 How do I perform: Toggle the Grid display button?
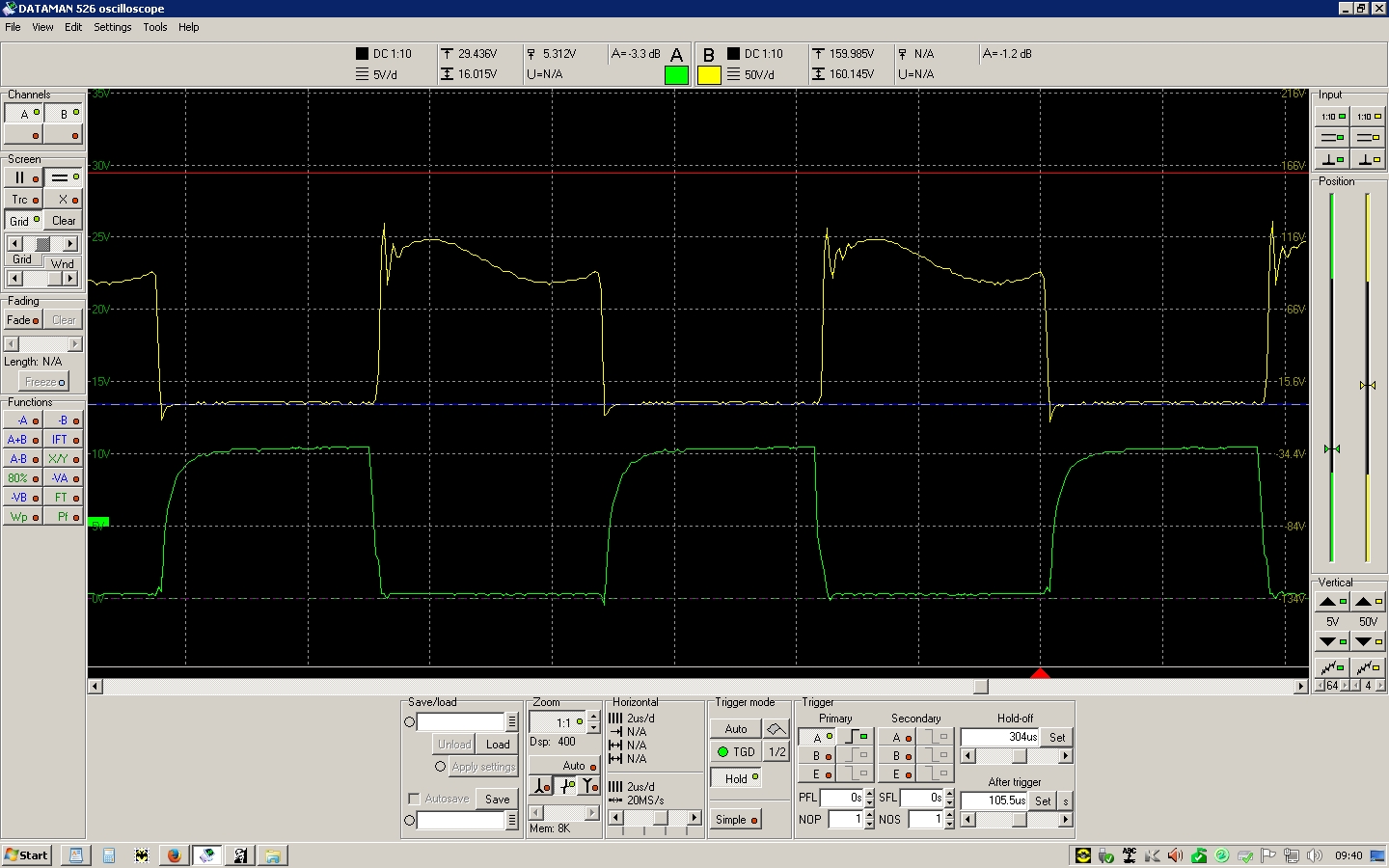point(24,221)
